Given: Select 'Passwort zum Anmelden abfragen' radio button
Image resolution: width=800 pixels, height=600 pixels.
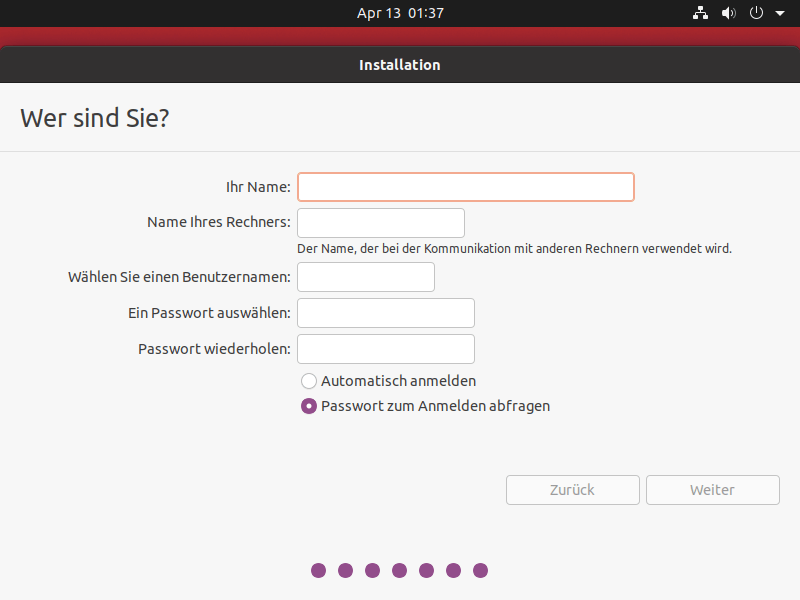Looking at the screenshot, I should 309,406.
